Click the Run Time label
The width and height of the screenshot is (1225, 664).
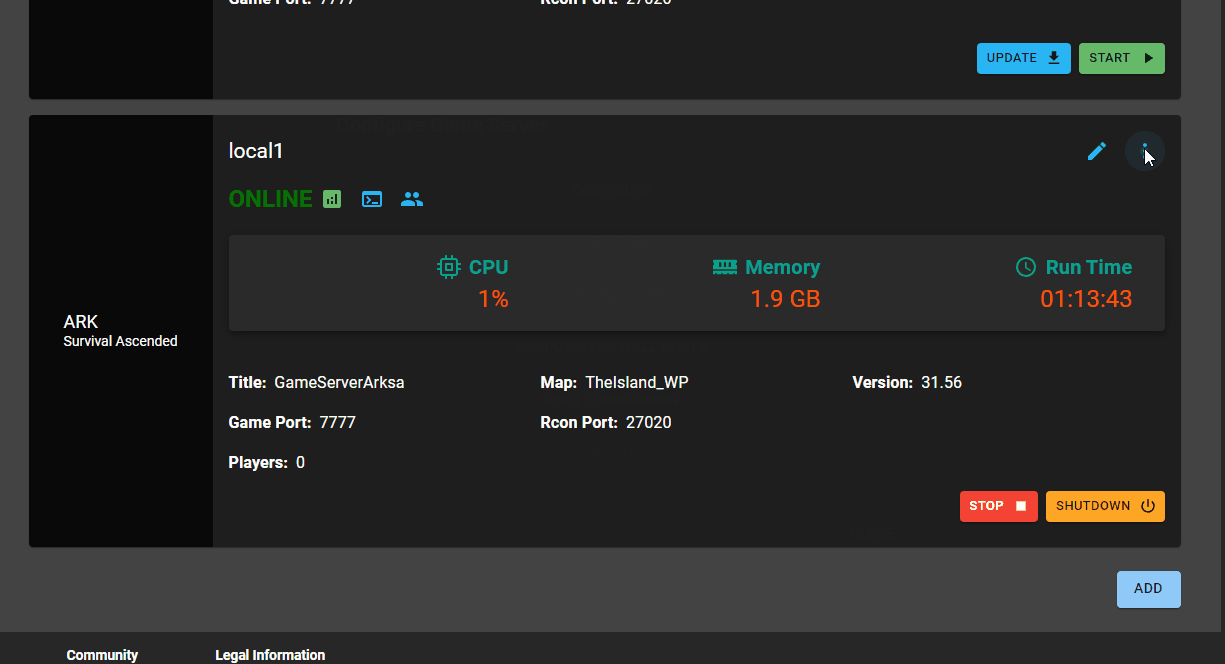pos(1089,267)
